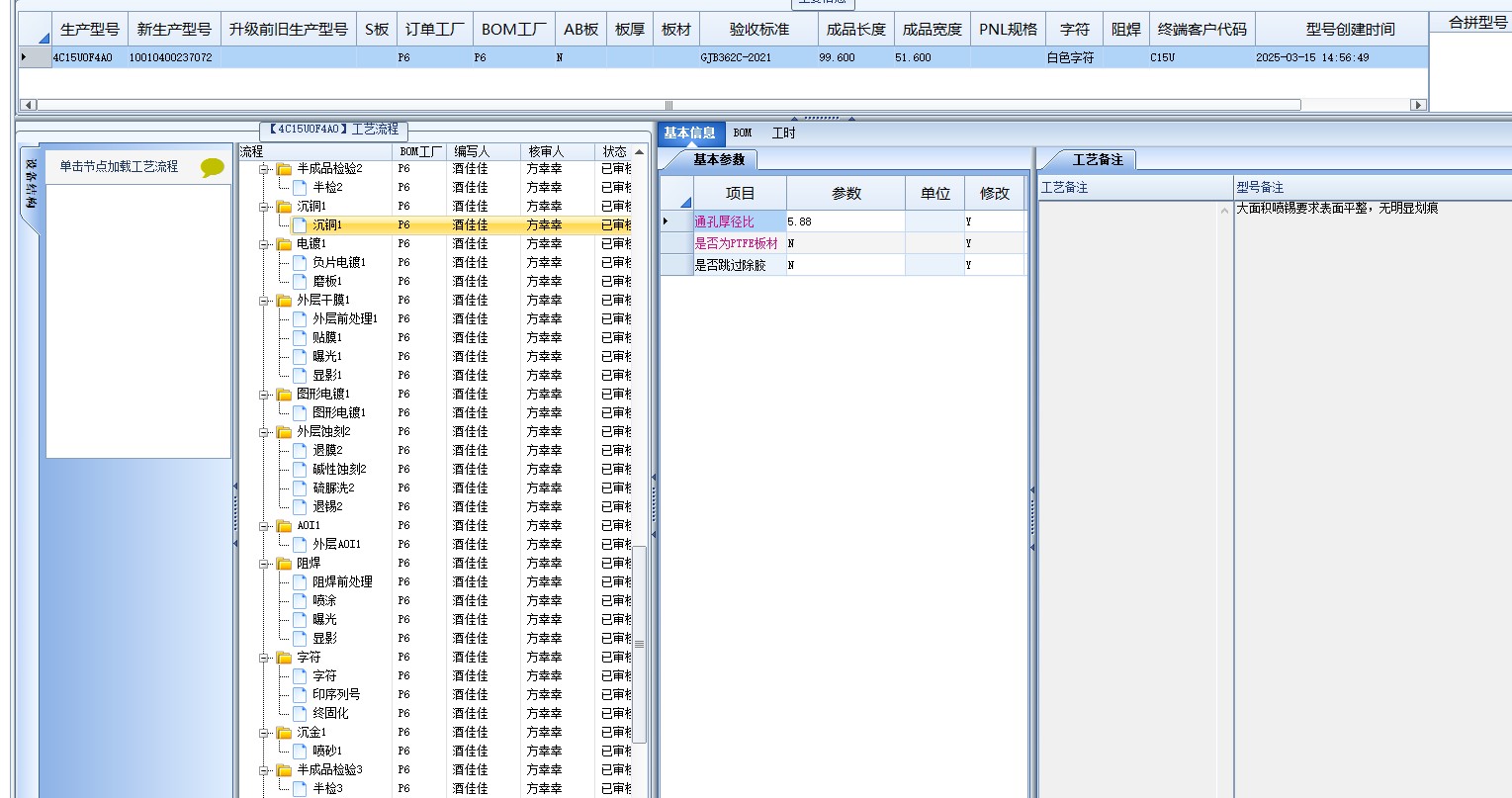Open the 基本信息 tab
This screenshot has height=798, width=1512.
690,133
